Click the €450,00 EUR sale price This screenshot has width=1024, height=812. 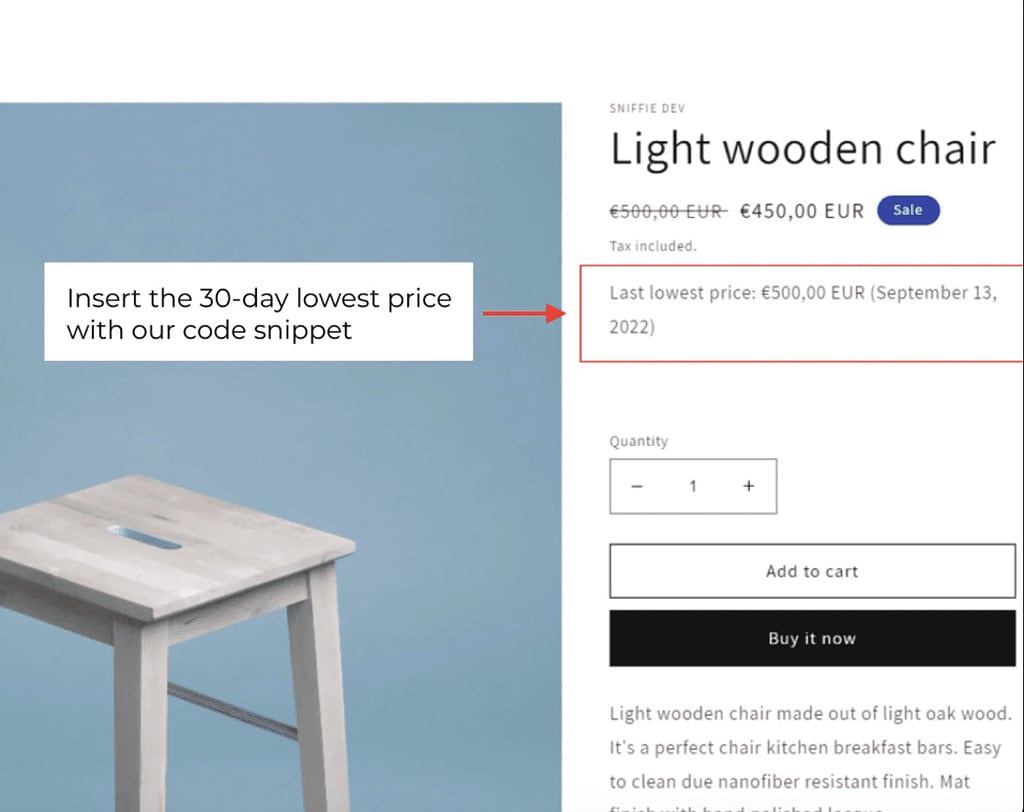pyautogui.click(x=802, y=211)
